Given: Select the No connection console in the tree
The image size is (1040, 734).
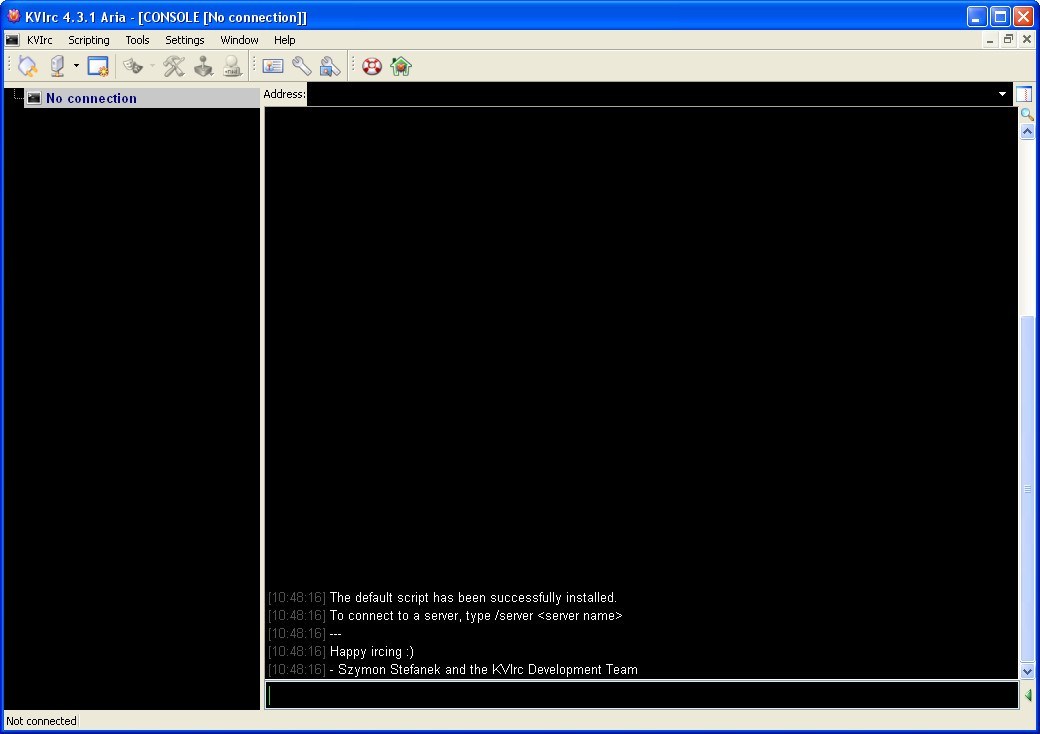Looking at the screenshot, I should 142,98.
